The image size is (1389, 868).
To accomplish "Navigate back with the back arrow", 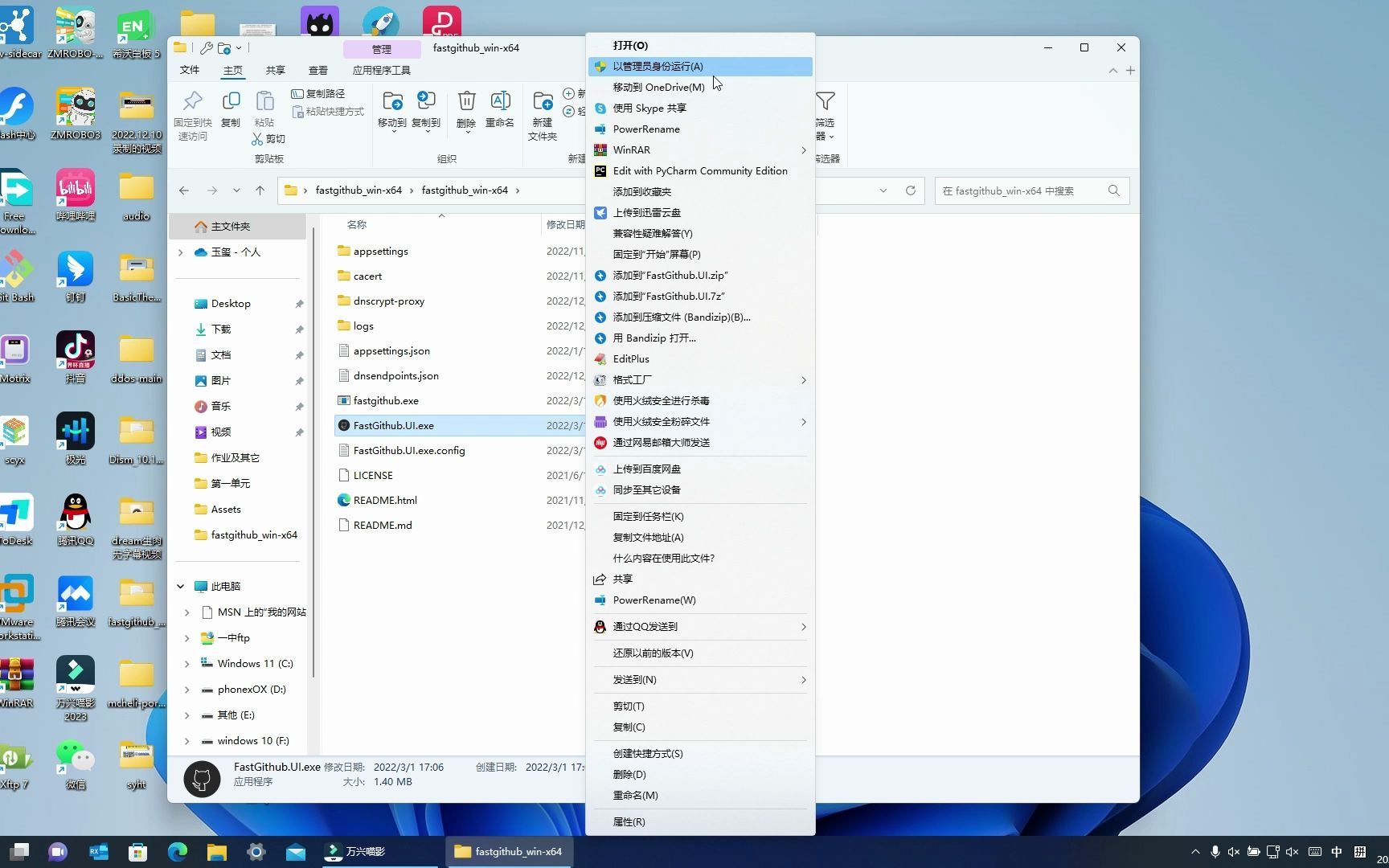I will (x=184, y=191).
